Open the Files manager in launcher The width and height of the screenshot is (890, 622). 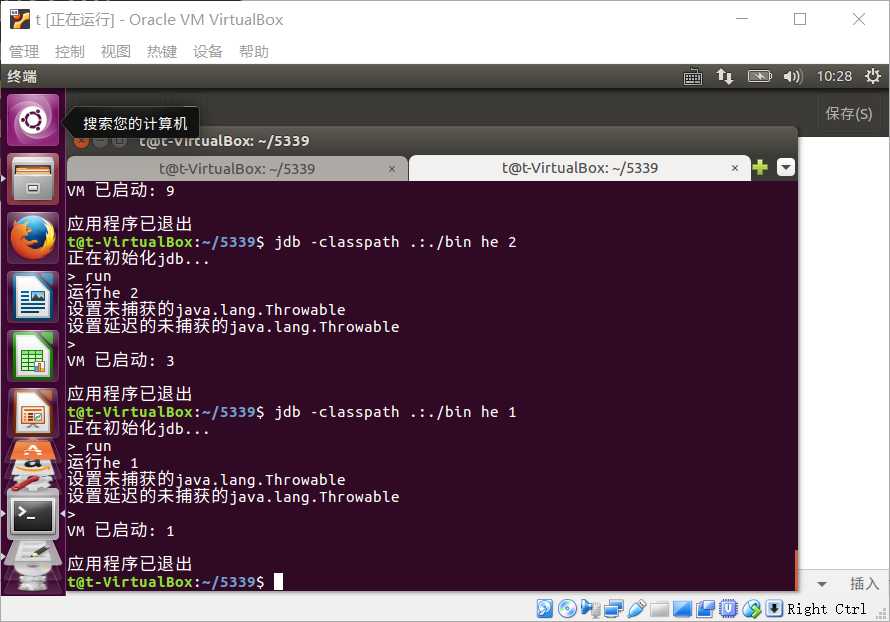33,179
